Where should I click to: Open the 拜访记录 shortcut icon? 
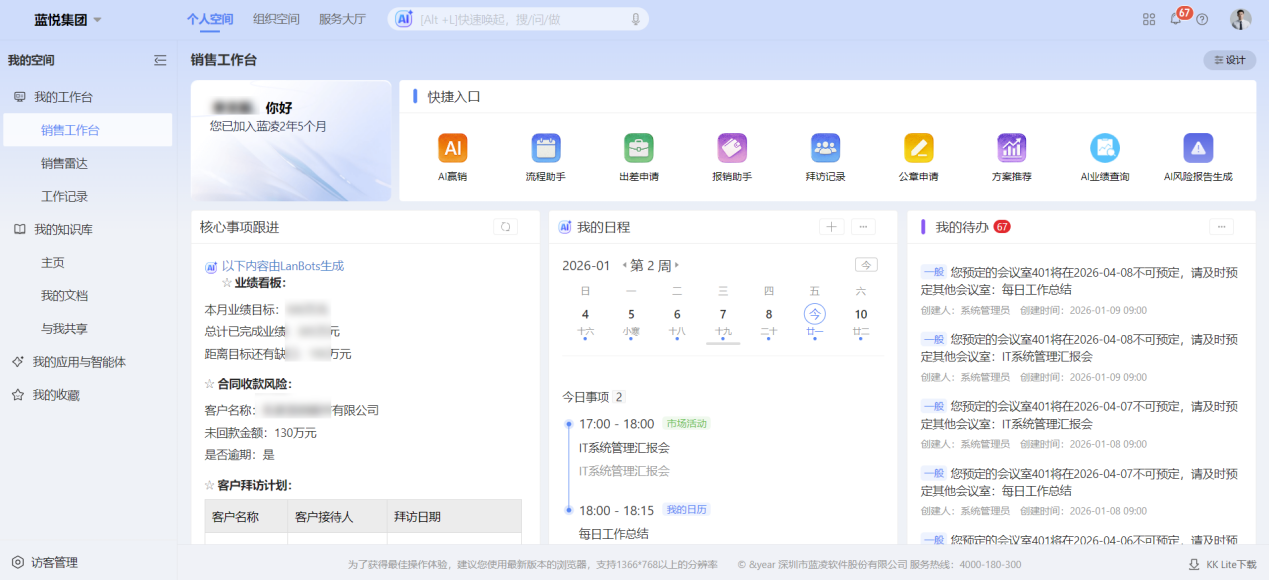[825, 148]
